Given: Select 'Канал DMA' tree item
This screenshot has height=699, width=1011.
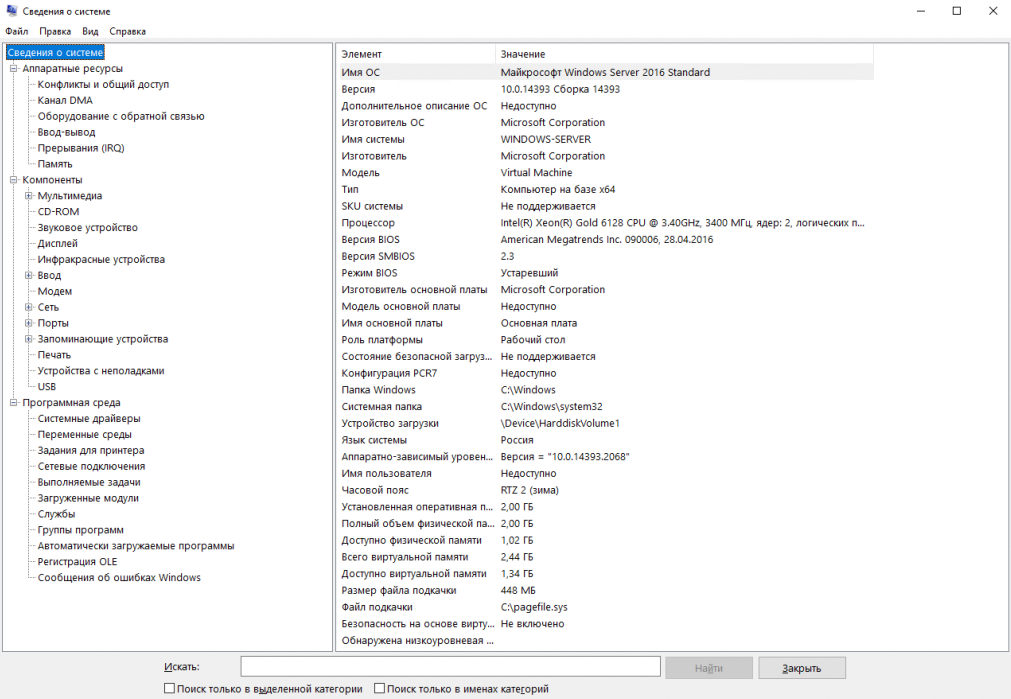Looking at the screenshot, I should point(65,100).
